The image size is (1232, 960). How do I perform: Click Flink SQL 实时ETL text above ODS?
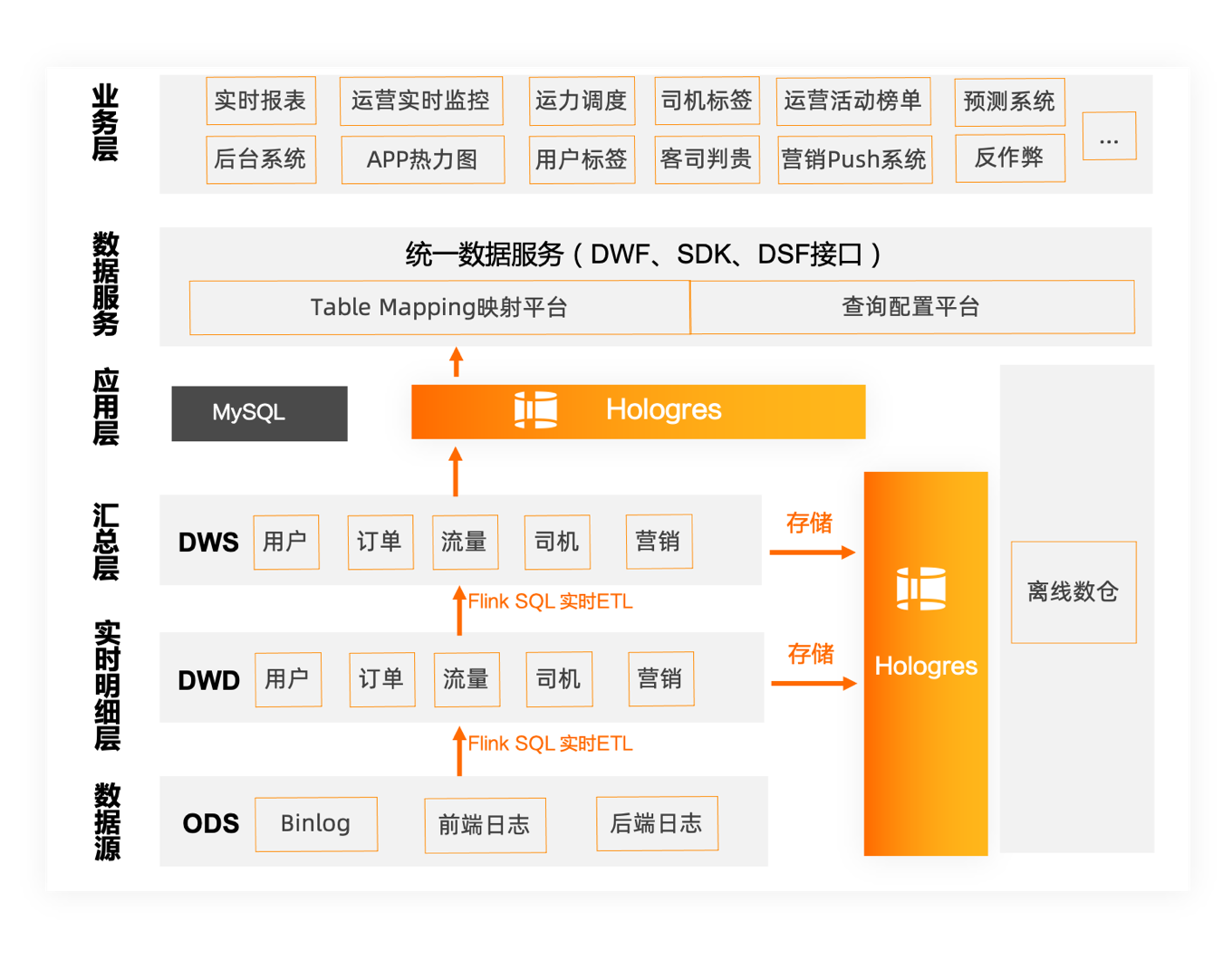click(x=550, y=744)
